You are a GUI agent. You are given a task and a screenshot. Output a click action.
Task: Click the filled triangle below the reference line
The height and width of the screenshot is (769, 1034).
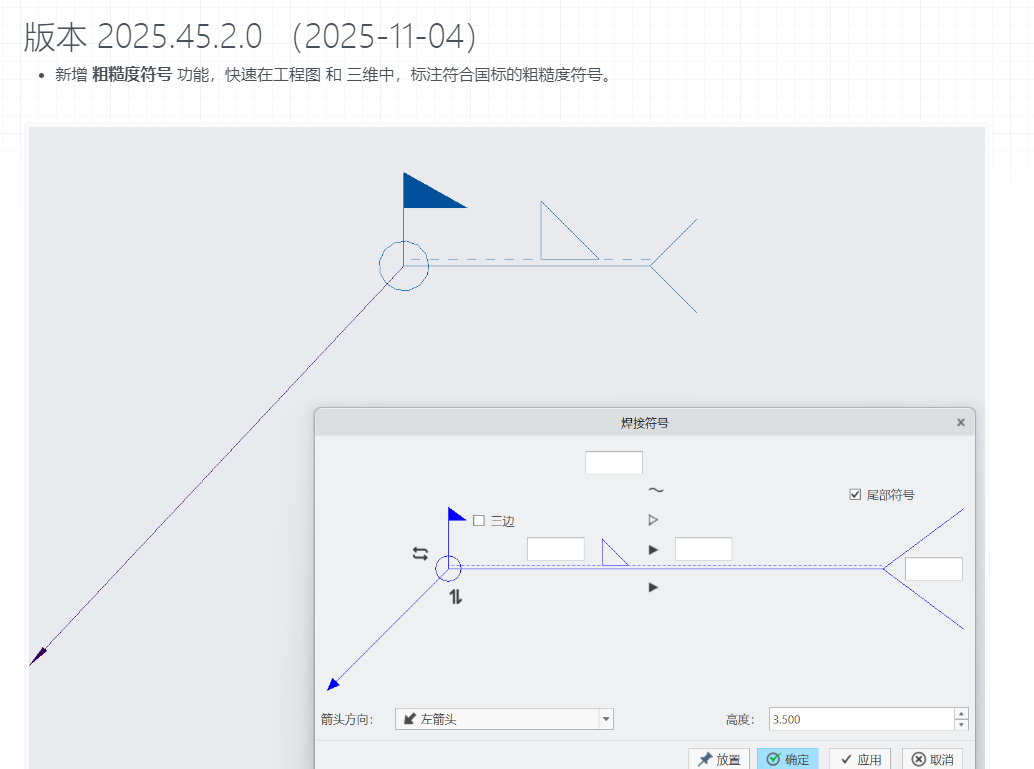pos(653,587)
